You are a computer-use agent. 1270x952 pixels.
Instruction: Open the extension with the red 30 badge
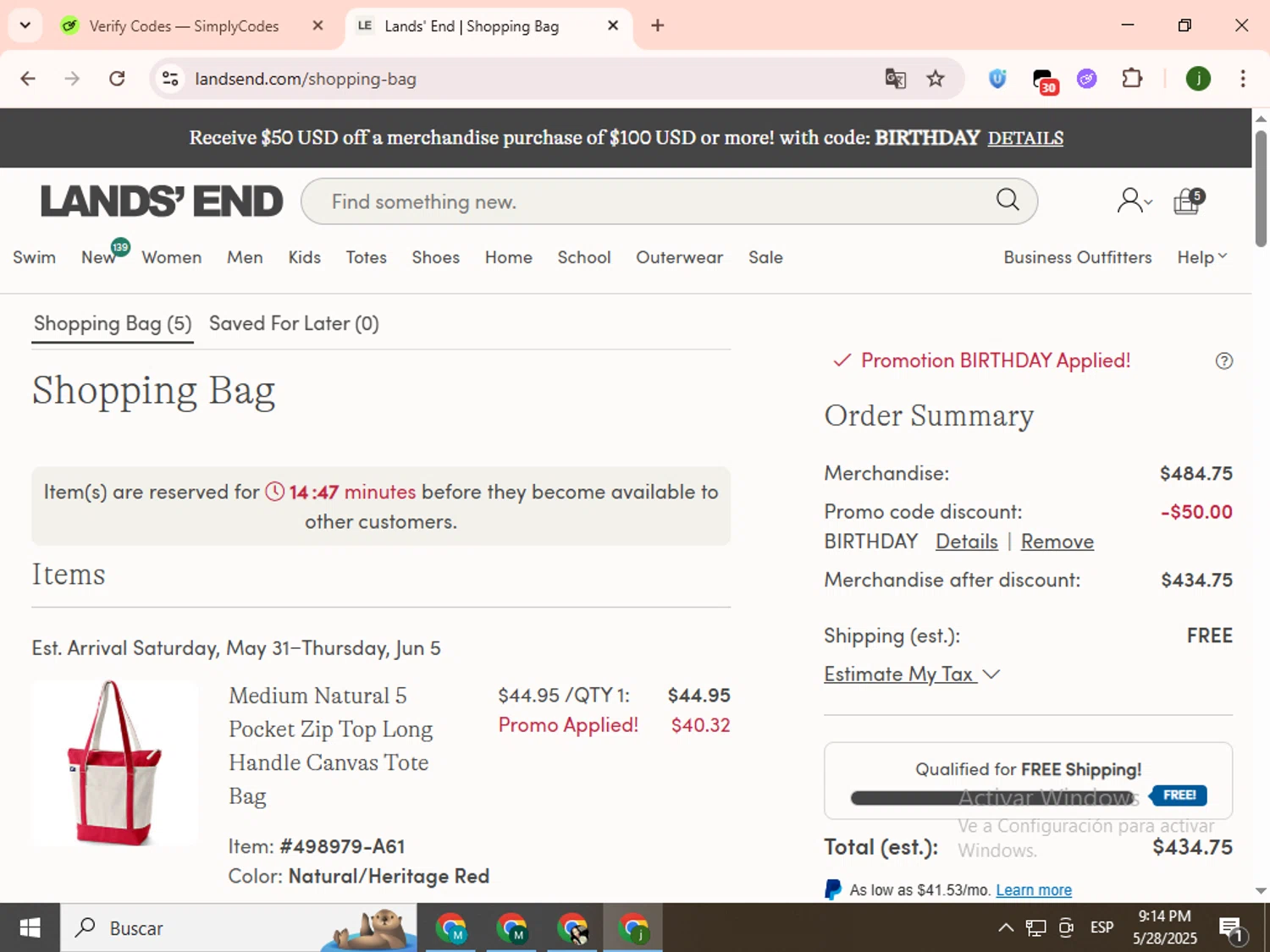pos(1045,81)
